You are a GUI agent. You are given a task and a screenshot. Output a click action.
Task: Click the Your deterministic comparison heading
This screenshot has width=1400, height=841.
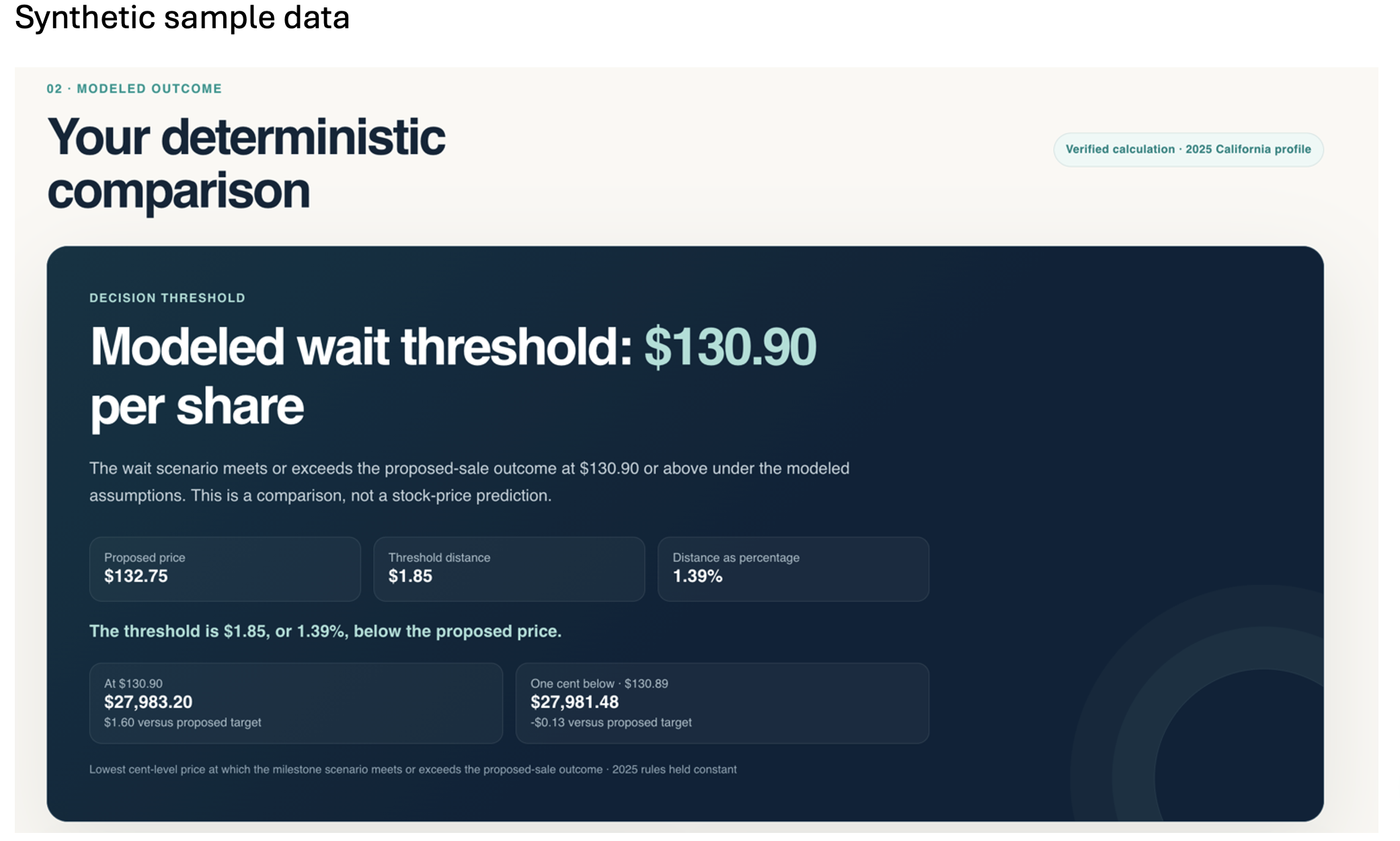click(x=246, y=163)
